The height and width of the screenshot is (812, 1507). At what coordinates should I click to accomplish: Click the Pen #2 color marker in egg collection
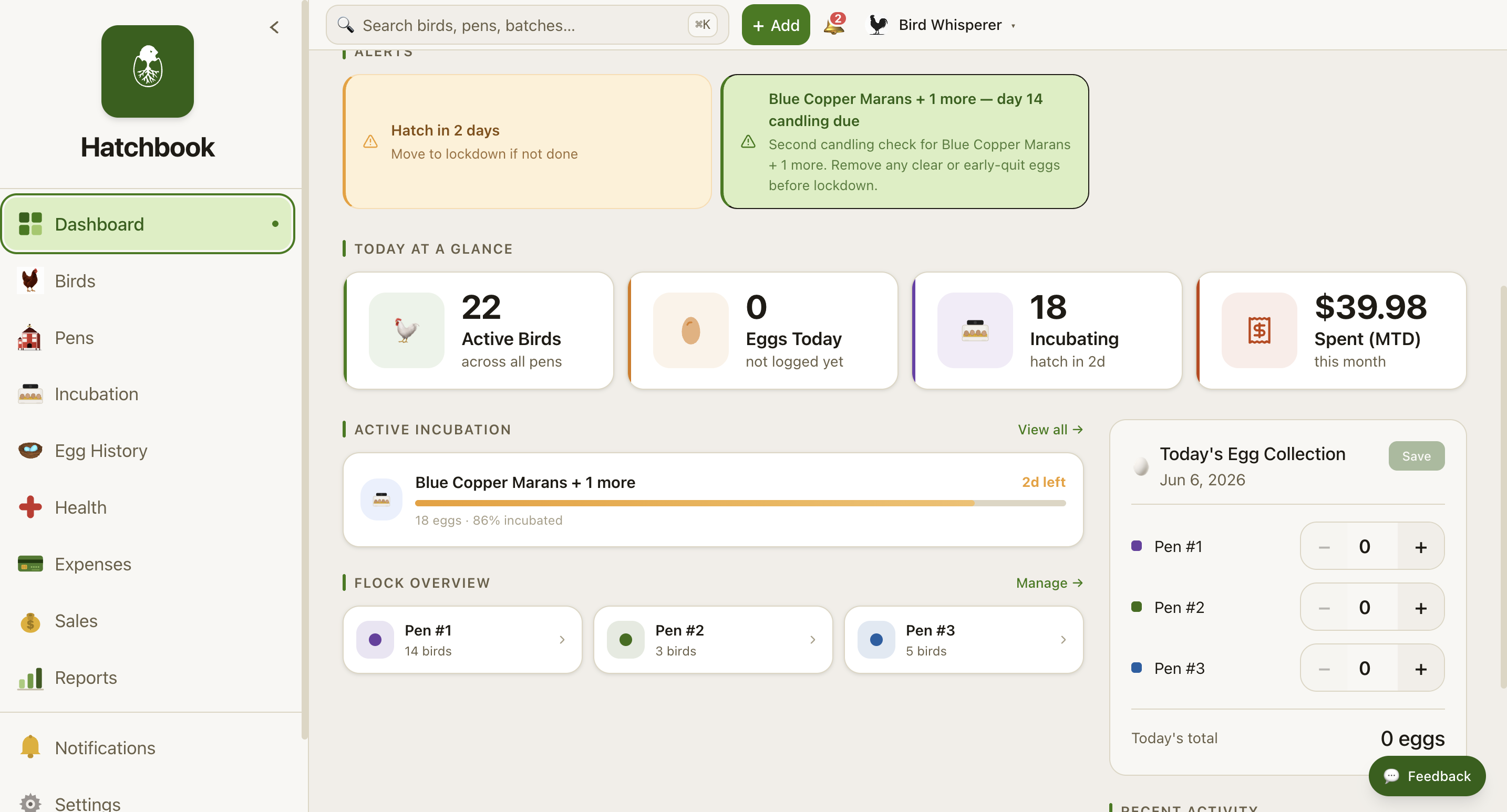1137,606
